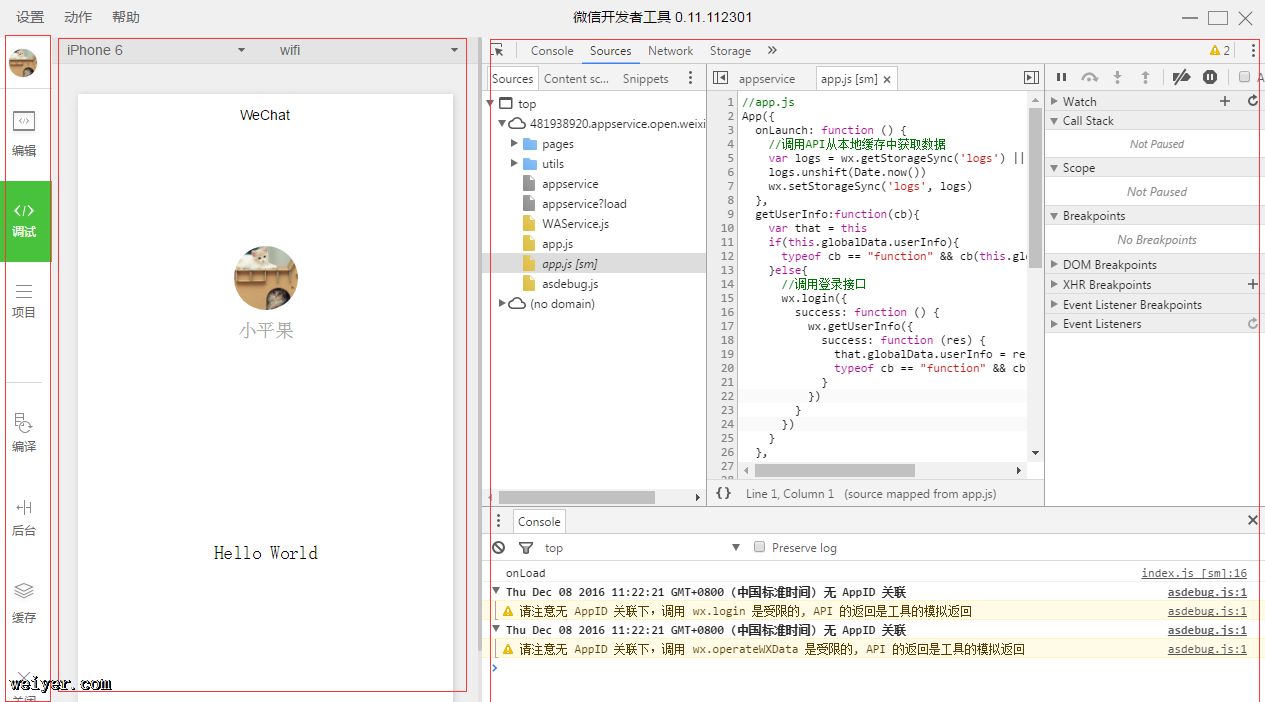Viewport: 1265px width, 702px height.
Task: Open the 动作 menu
Action: click(x=78, y=17)
